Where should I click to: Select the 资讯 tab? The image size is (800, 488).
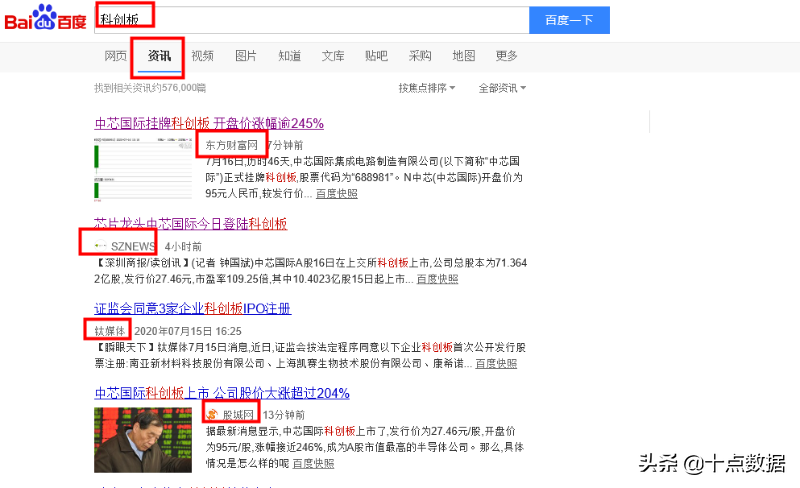pyautogui.click(x=159, y=56)
